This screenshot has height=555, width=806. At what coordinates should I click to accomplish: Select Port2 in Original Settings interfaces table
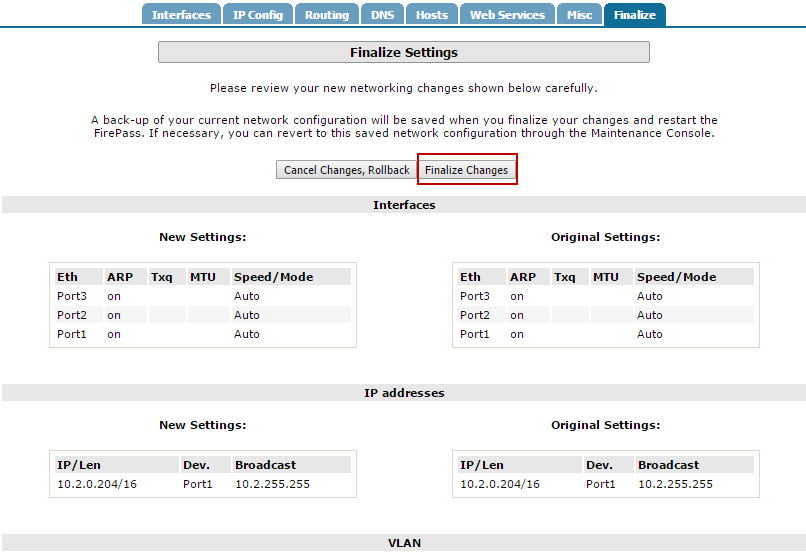475,315
